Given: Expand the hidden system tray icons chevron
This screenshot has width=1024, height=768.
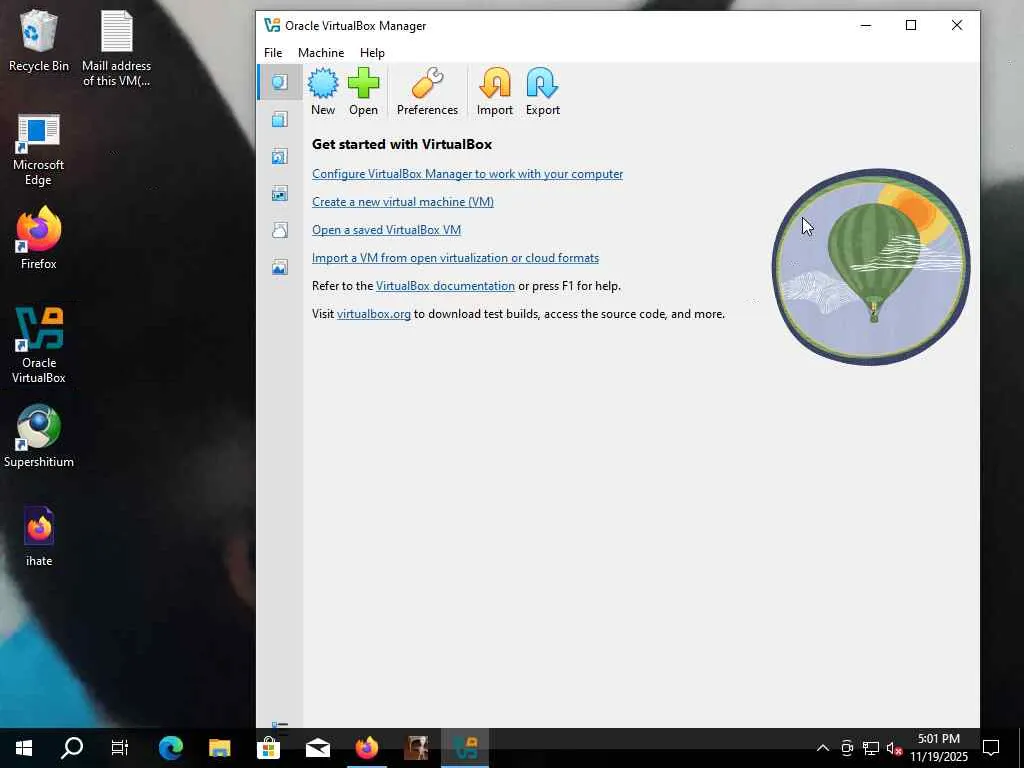Looking at the screenshot, I should point(823,748).
